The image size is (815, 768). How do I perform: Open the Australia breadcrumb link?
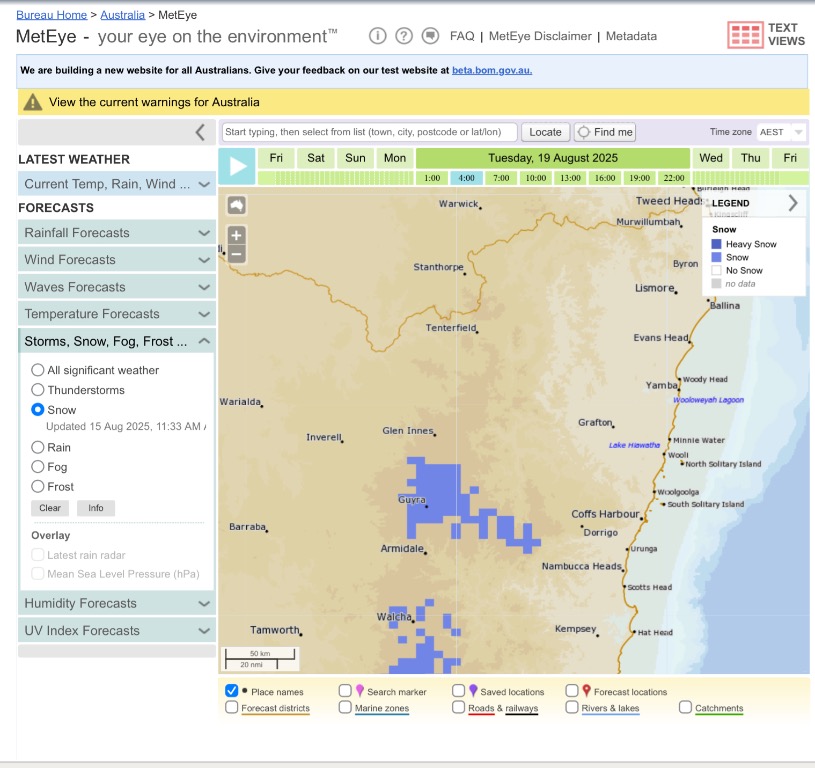123,15
